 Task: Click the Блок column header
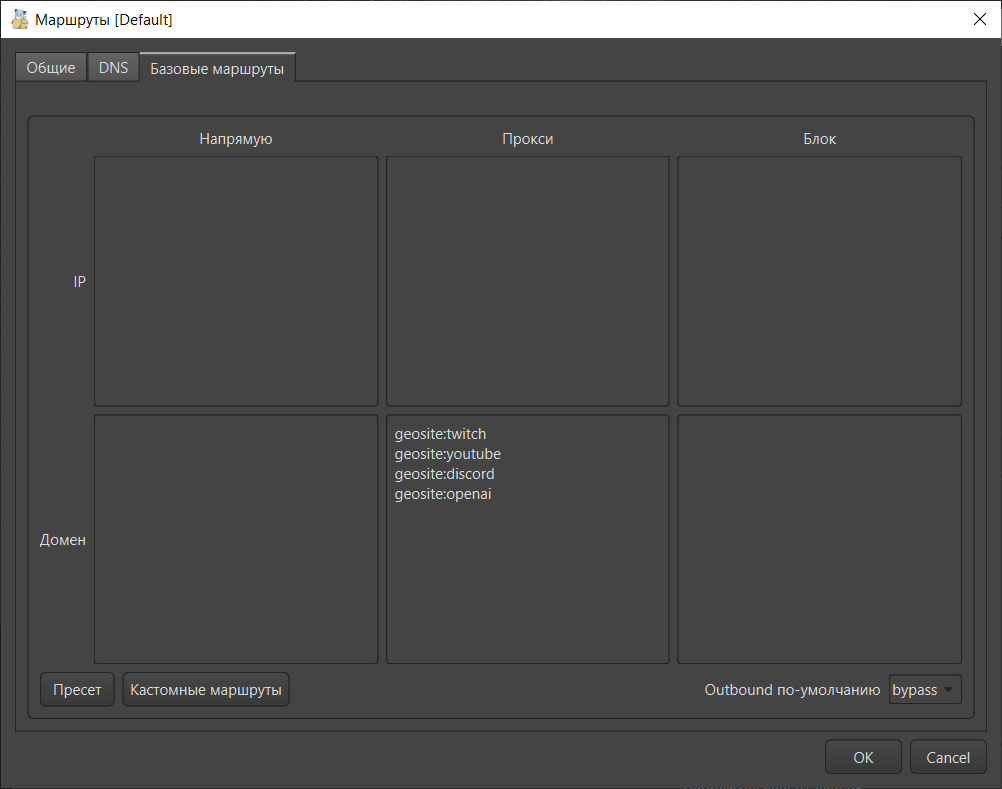coord(819,139)
